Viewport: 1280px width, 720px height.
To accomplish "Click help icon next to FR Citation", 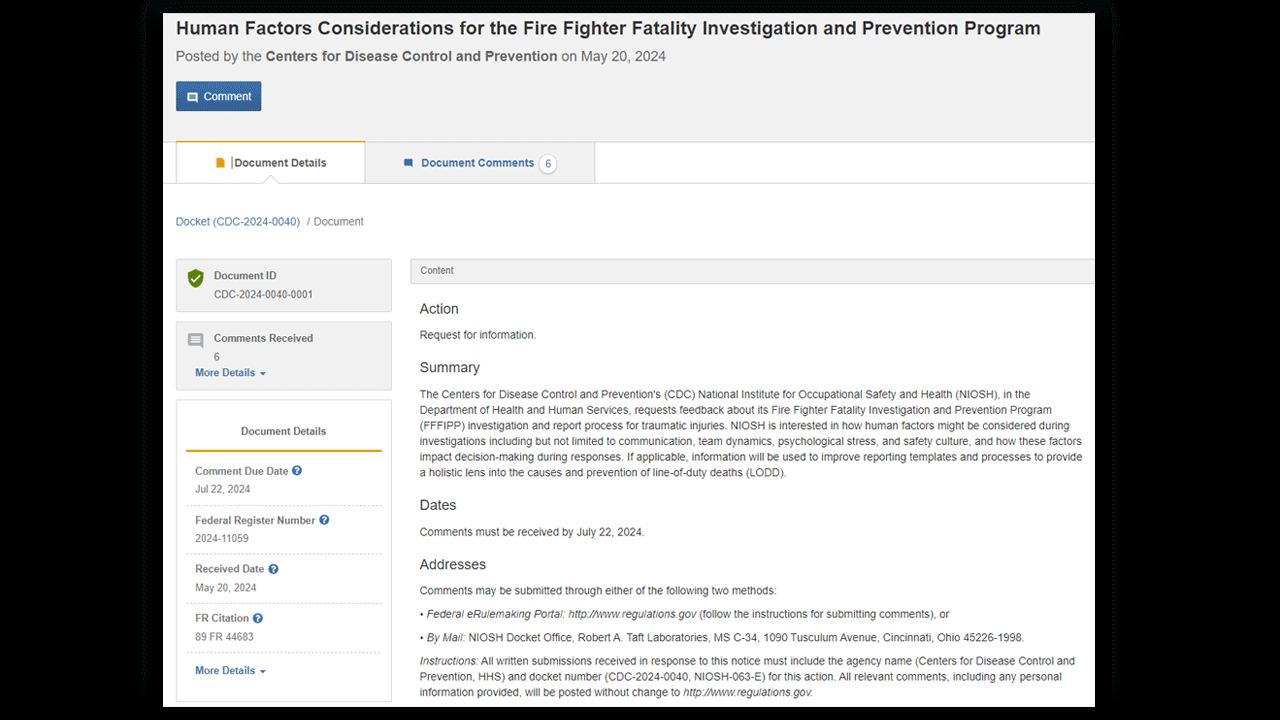I will point(258,618).
